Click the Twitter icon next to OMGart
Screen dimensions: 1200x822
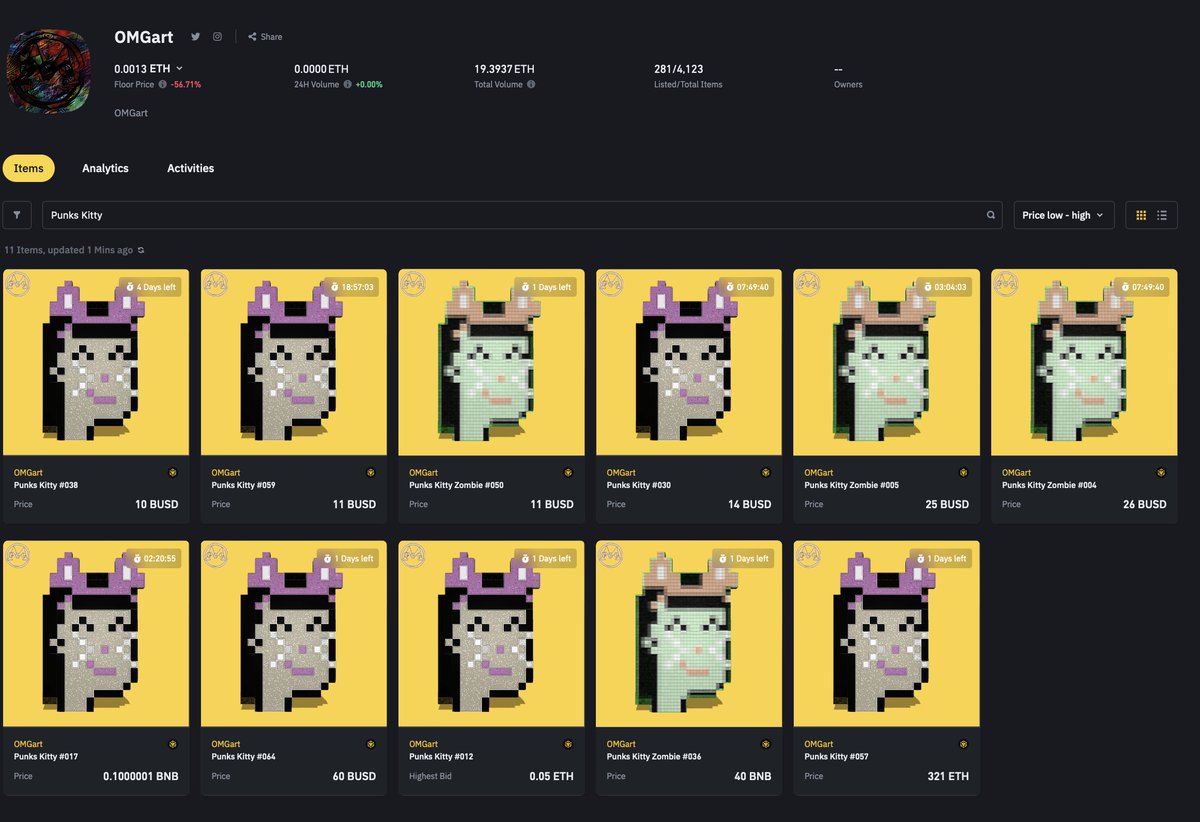[196, 36]
